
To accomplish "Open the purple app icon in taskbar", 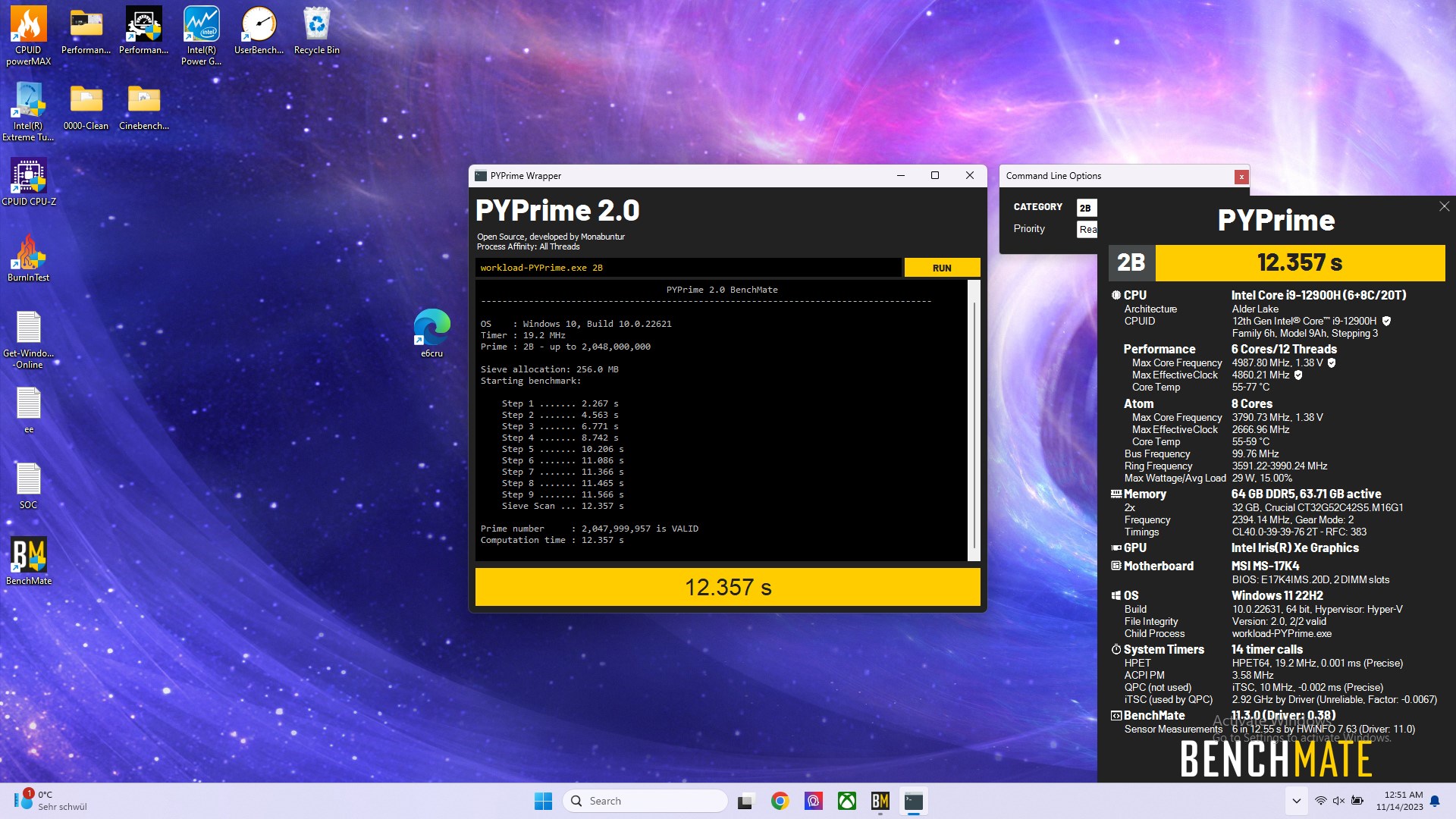I will (x=813, y=801).
